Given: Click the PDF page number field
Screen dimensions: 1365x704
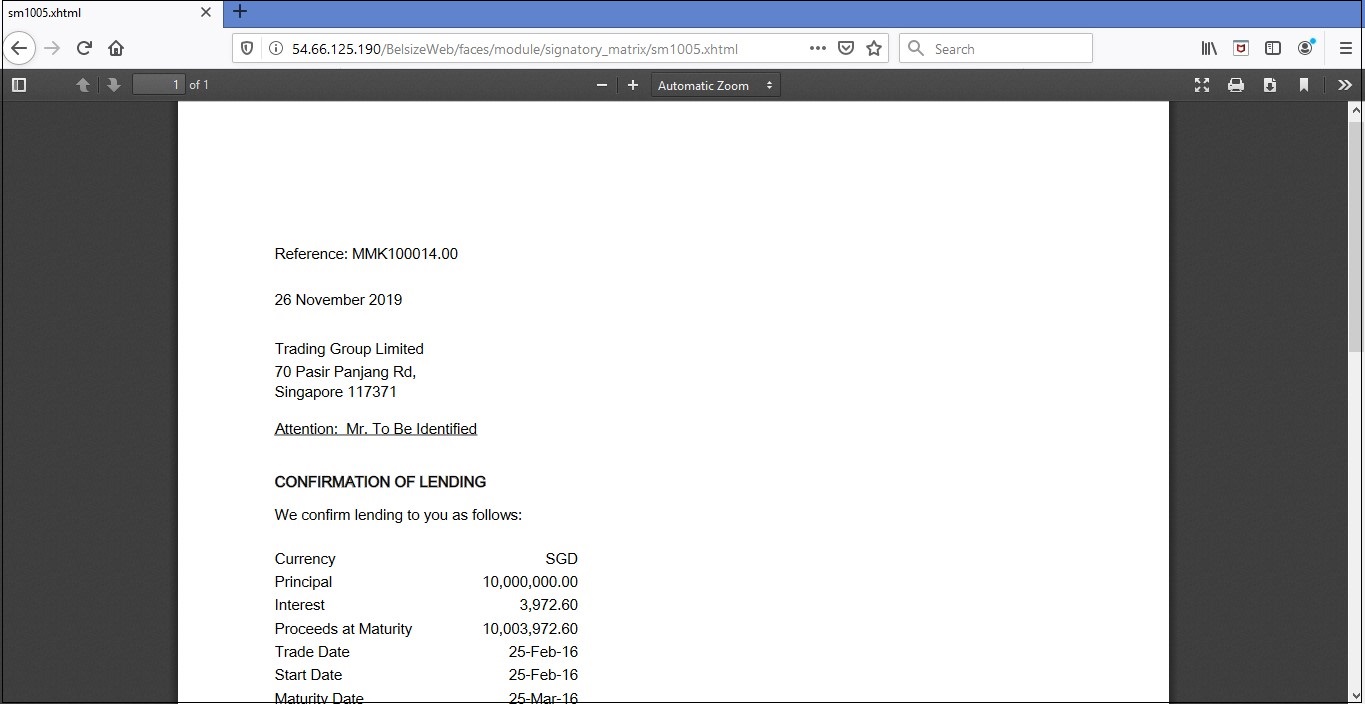Looking at the screenshot, I should tap(159, 85).
